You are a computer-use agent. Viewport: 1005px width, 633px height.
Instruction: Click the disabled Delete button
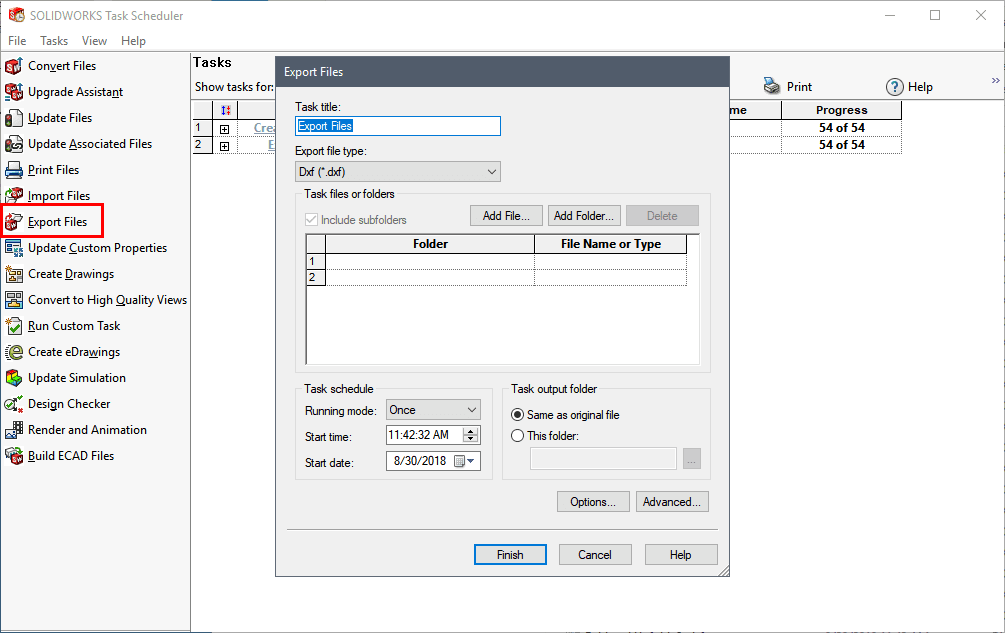(x=662, y=216)
